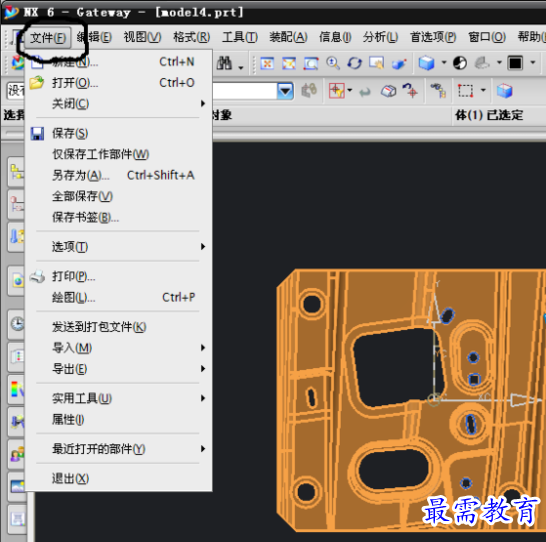
Task: Click the shaded blue cube rendering icon
Action: click(x=426, y=63)
